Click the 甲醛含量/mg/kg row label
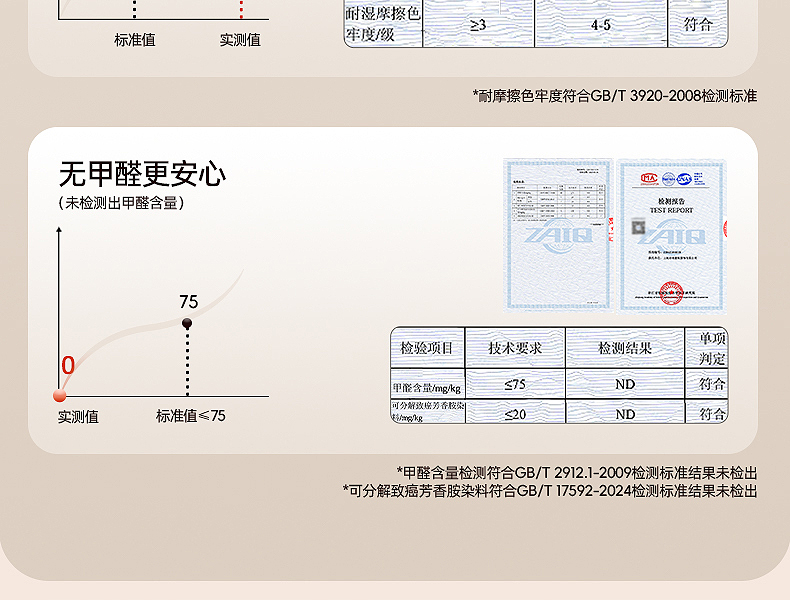 [x=427, y=387]
